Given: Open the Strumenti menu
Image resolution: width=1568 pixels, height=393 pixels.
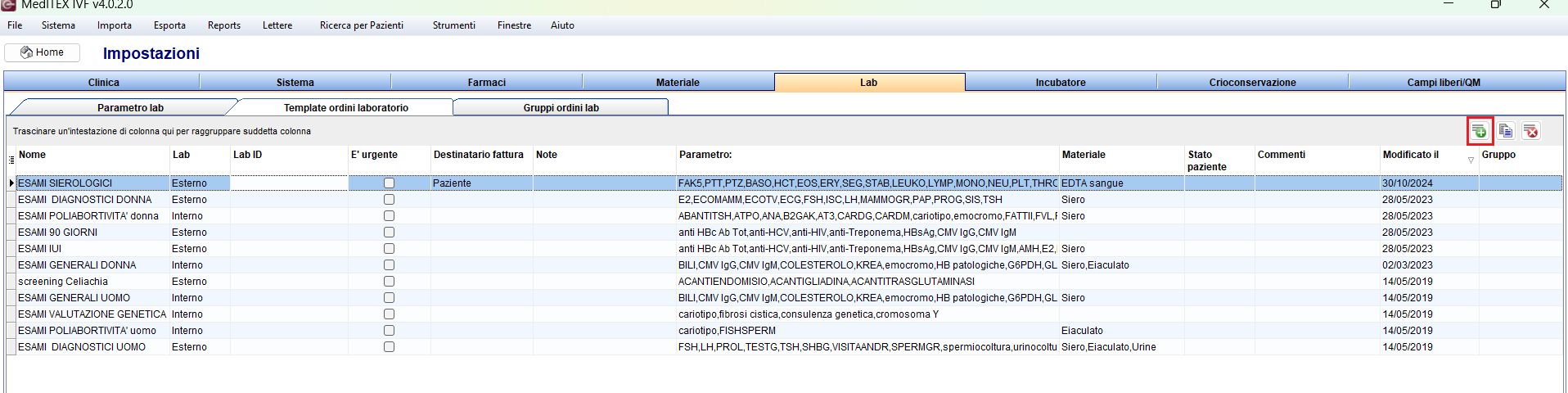Looking at the screenshot, I should 454,25.
